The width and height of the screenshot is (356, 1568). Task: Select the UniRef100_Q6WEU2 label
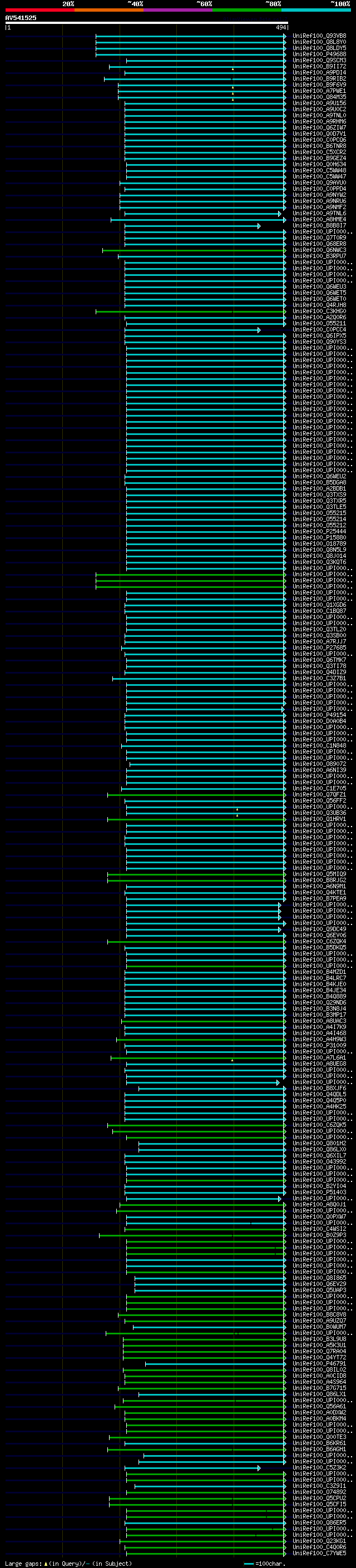pos(319,477)
